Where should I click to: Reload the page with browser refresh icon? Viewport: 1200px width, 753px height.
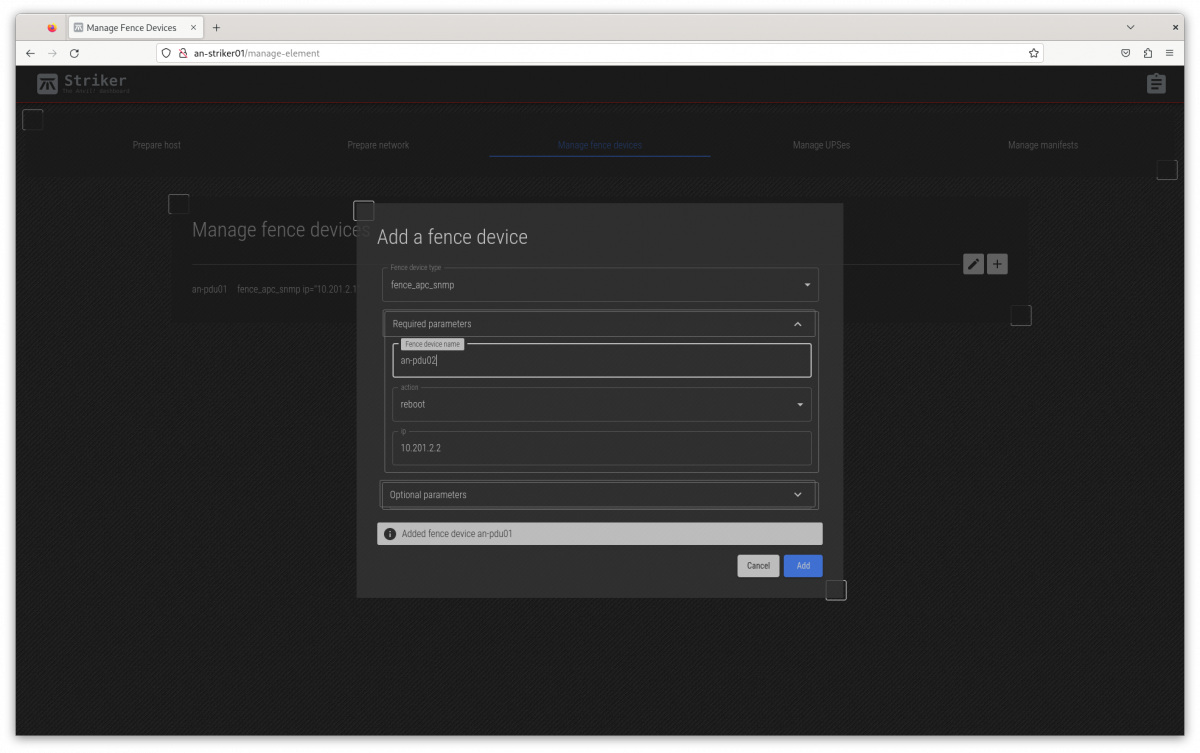[x=74, y=53]
